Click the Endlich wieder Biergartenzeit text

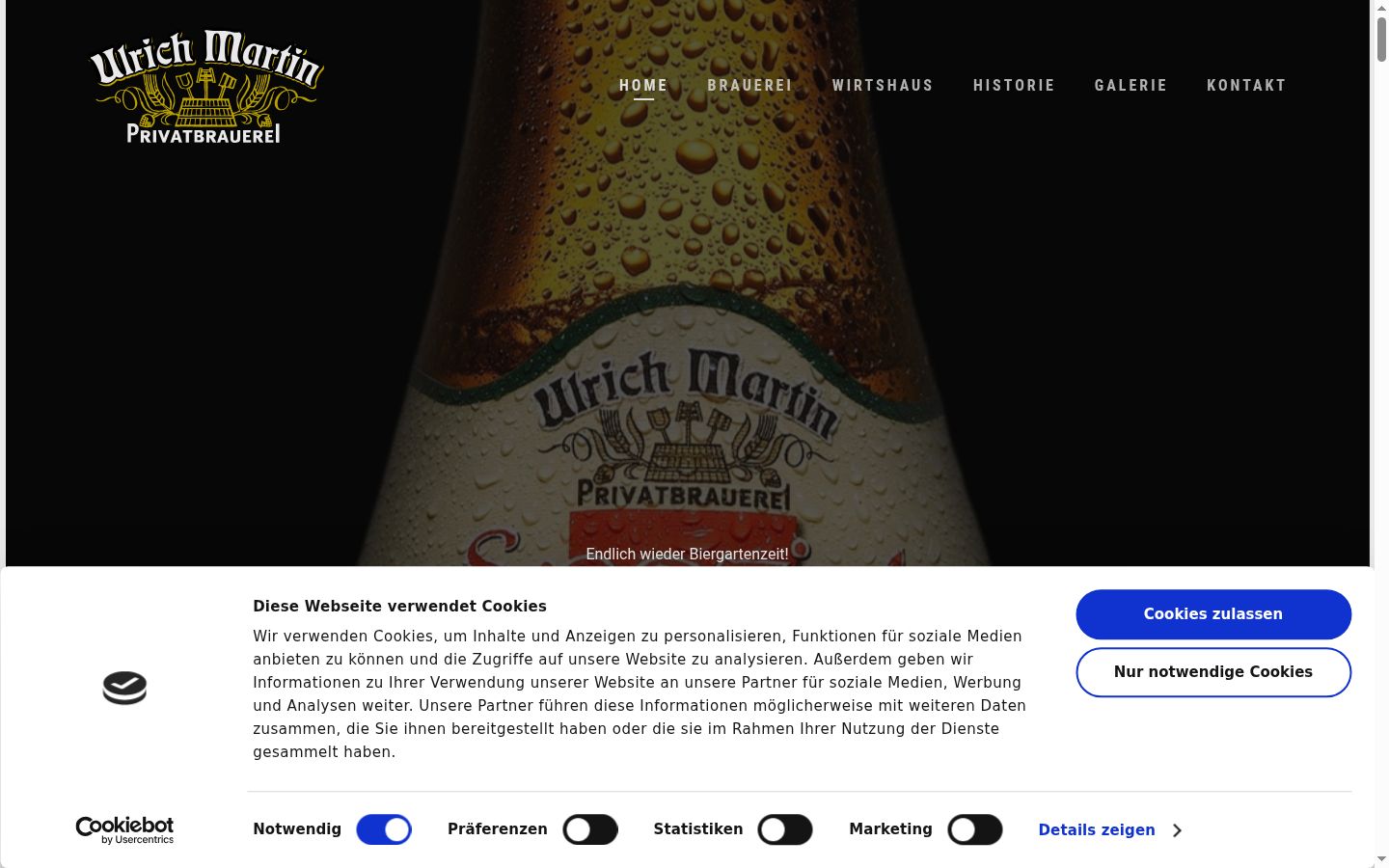pyautogui.click(x=687, y=554)
